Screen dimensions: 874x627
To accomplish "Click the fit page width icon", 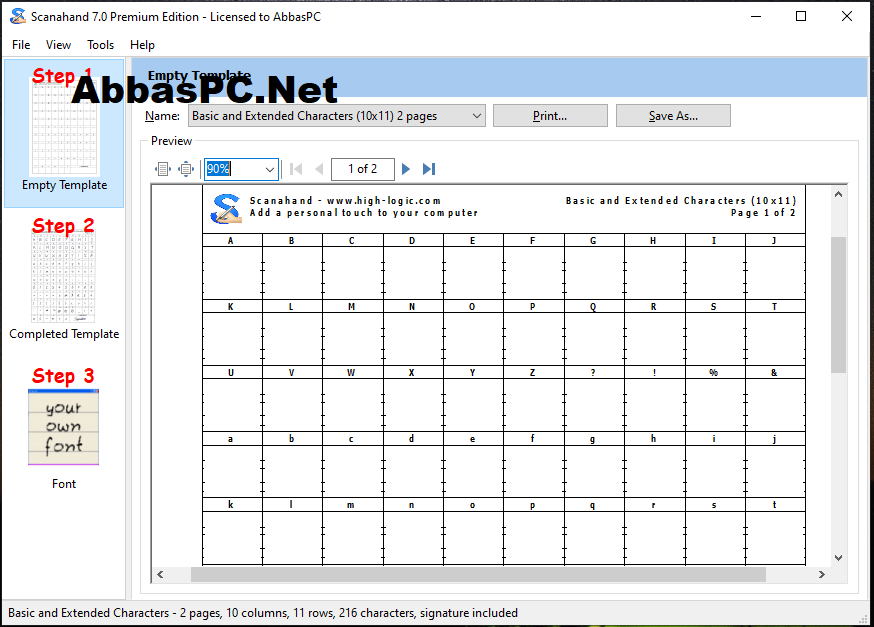I will point(162,169).
